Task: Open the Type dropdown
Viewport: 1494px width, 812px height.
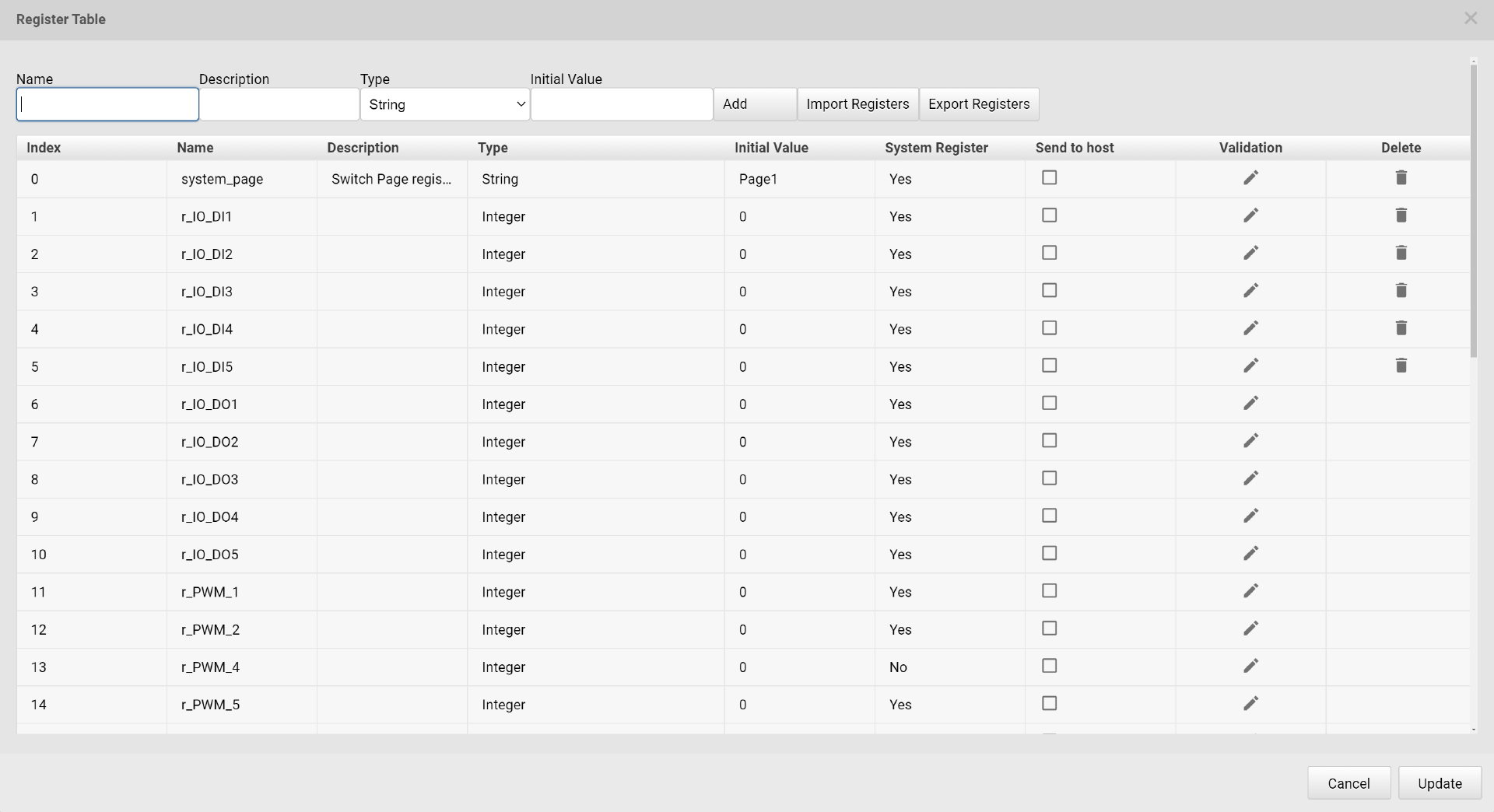Action: pyautogui.click(x=444, y=104)
